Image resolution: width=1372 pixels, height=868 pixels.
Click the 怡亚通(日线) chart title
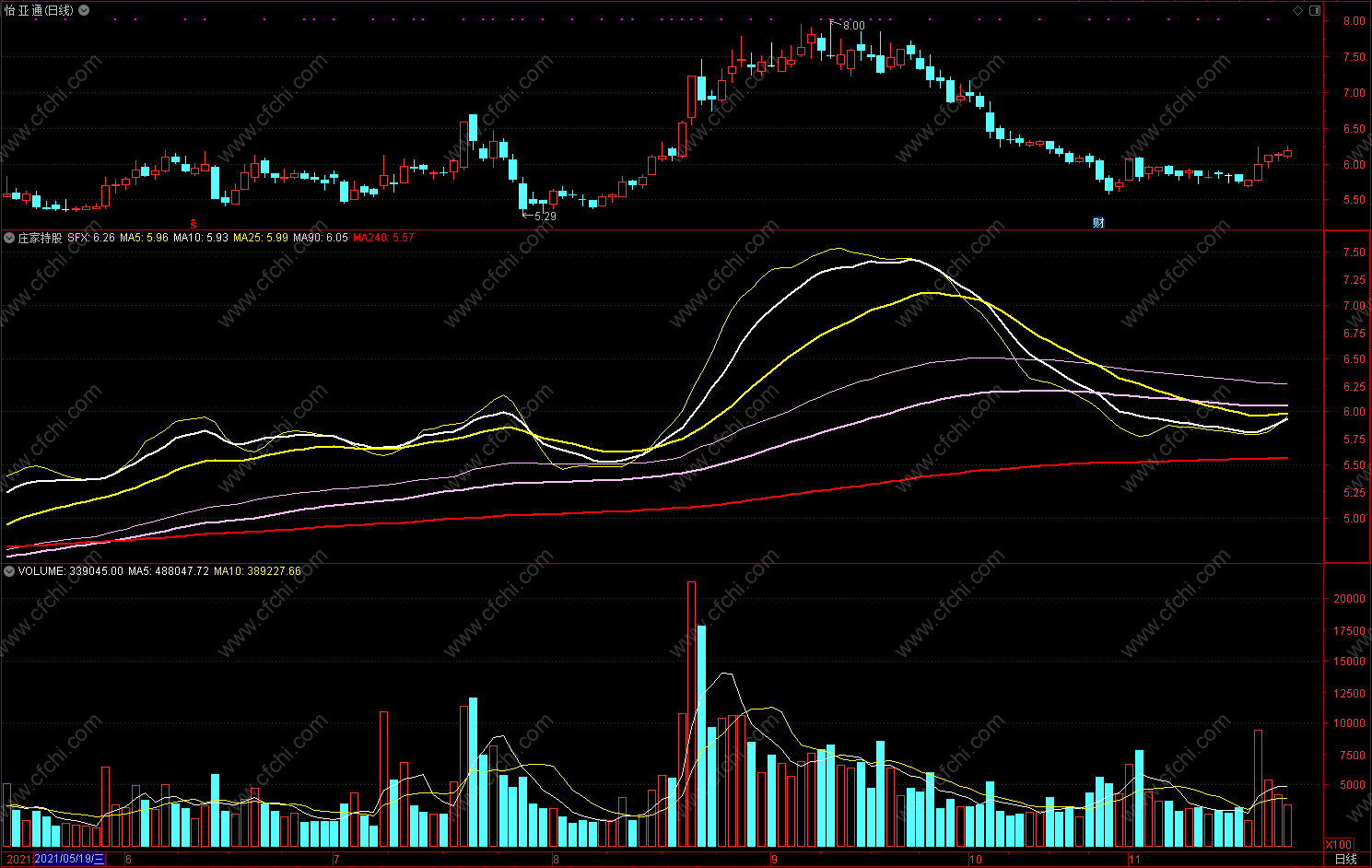[x=39, y=10]
